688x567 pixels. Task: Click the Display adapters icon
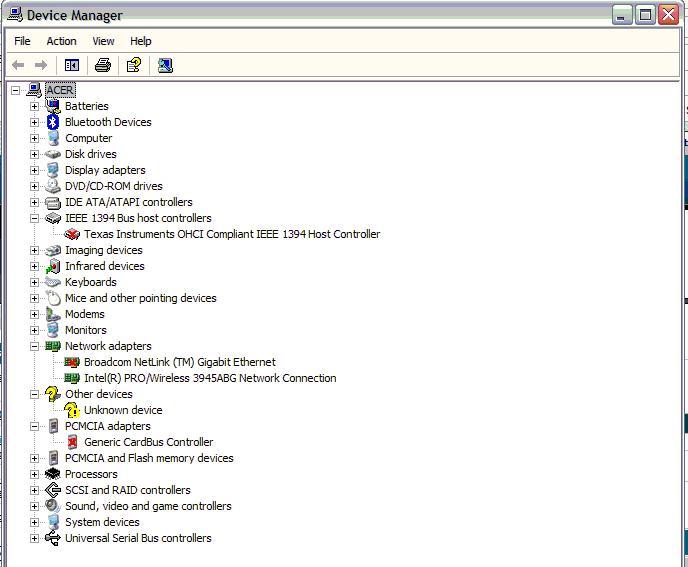[53, 170]
